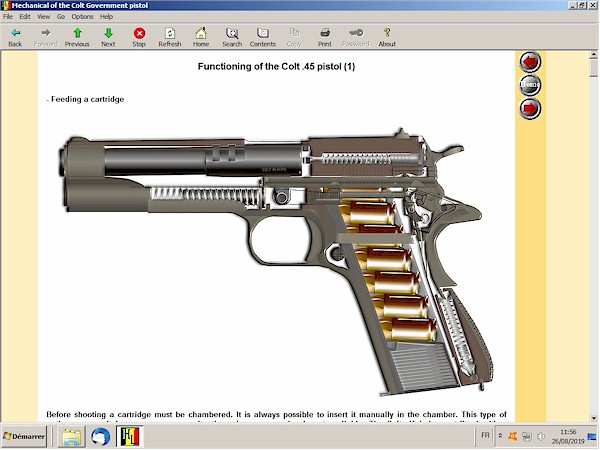Click the round Home button on sidebar
Viewport: 600px width, 450px height.
530,85
